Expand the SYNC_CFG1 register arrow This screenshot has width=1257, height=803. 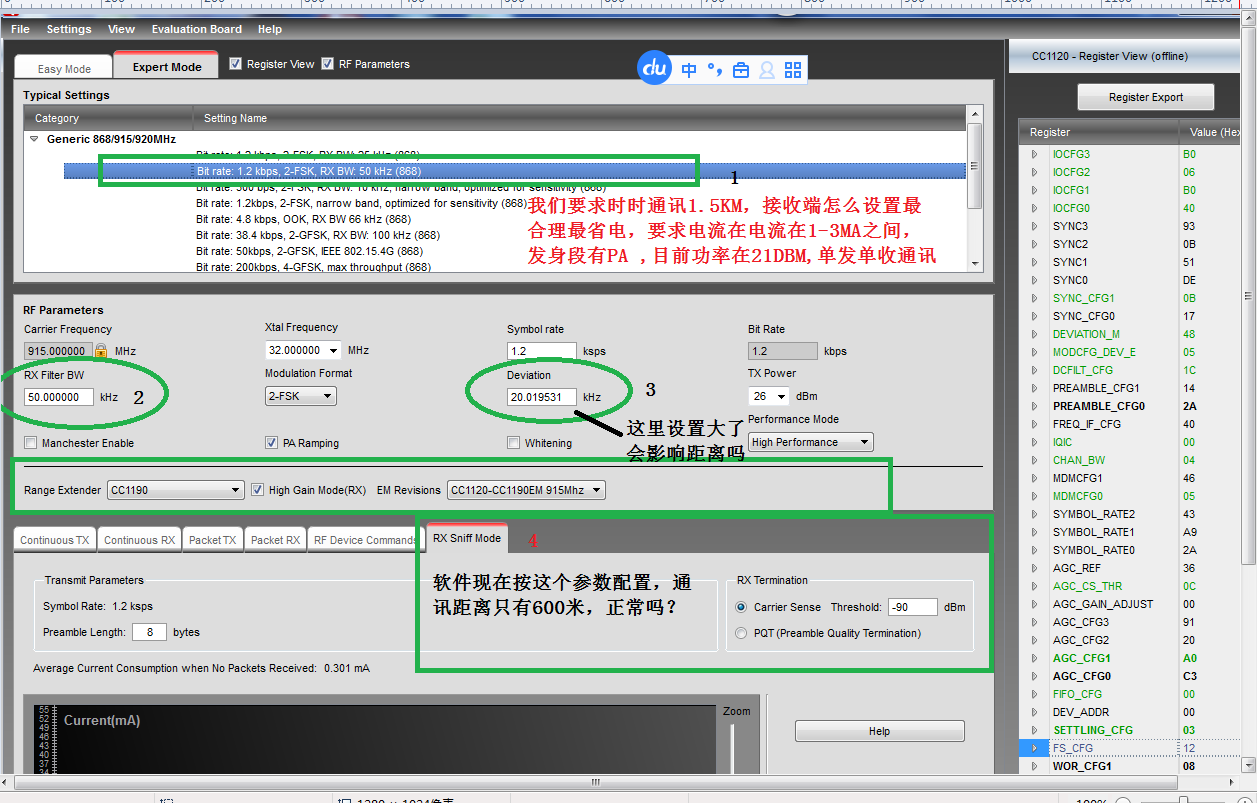(x=1035, y=298)
